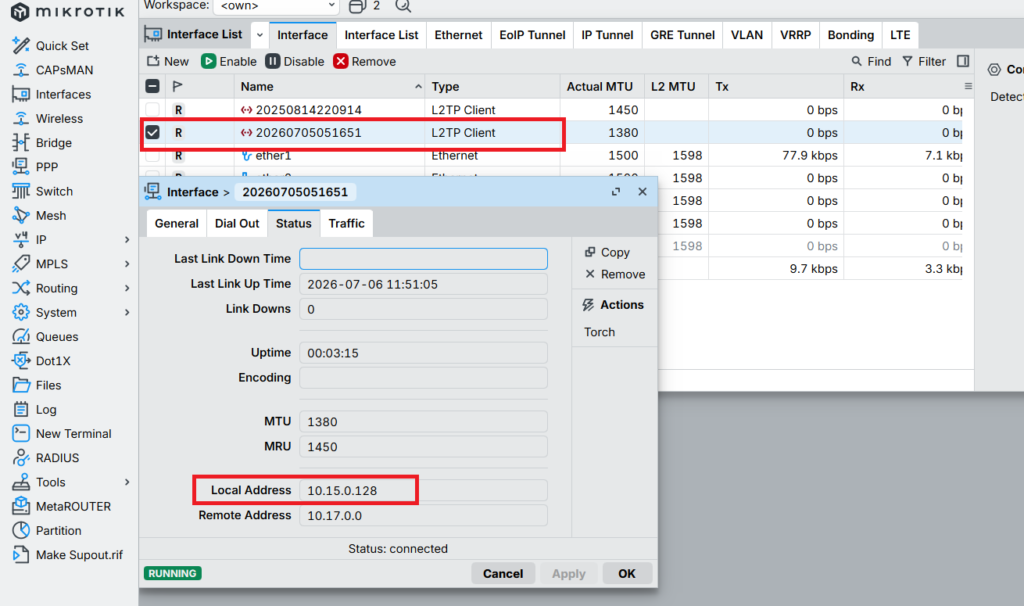Click Enable in interface toolbar
This screenshot has width=1024, height=606.
(229, 61)
